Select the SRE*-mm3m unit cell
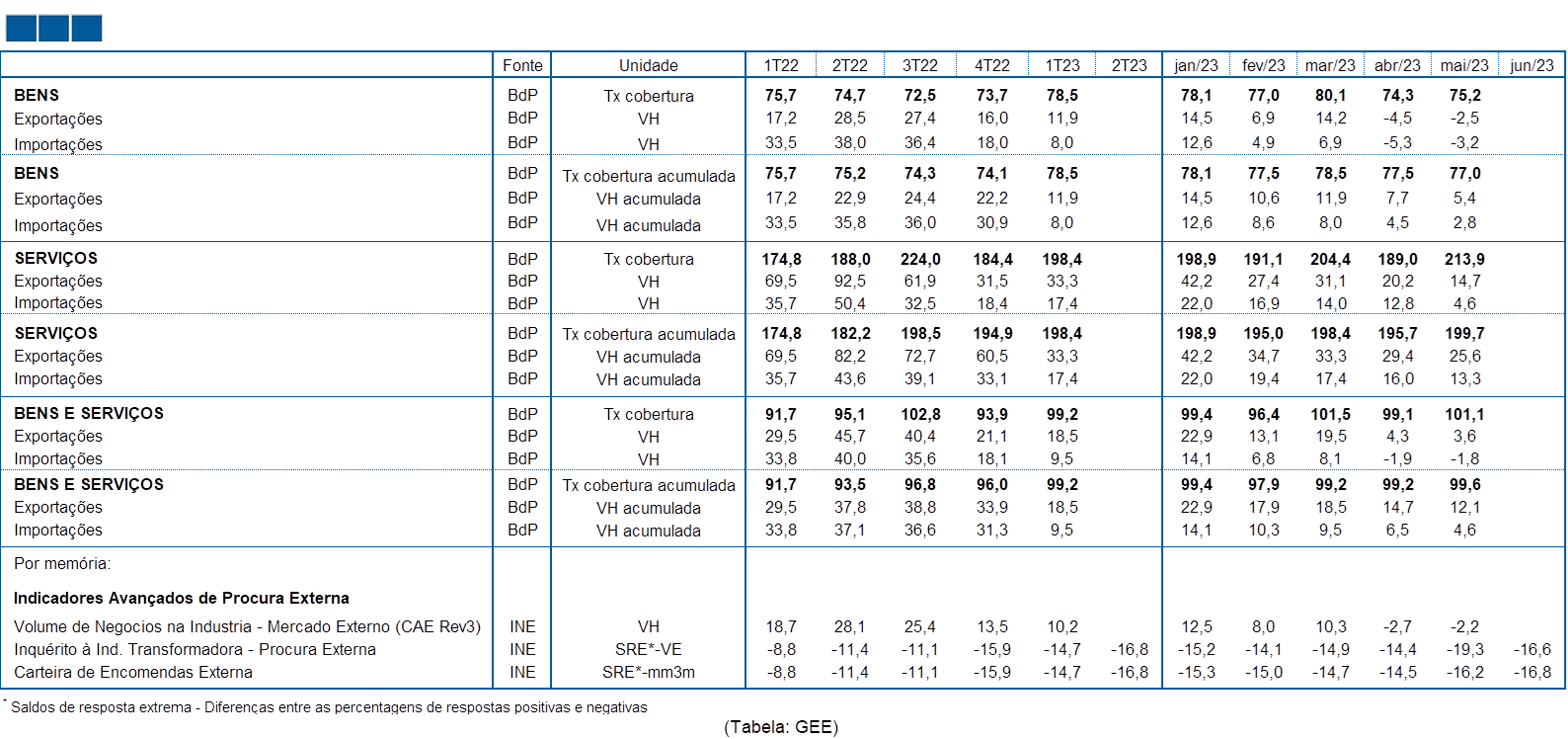This screenshot has height=739, width=1568. pos(649,672)
